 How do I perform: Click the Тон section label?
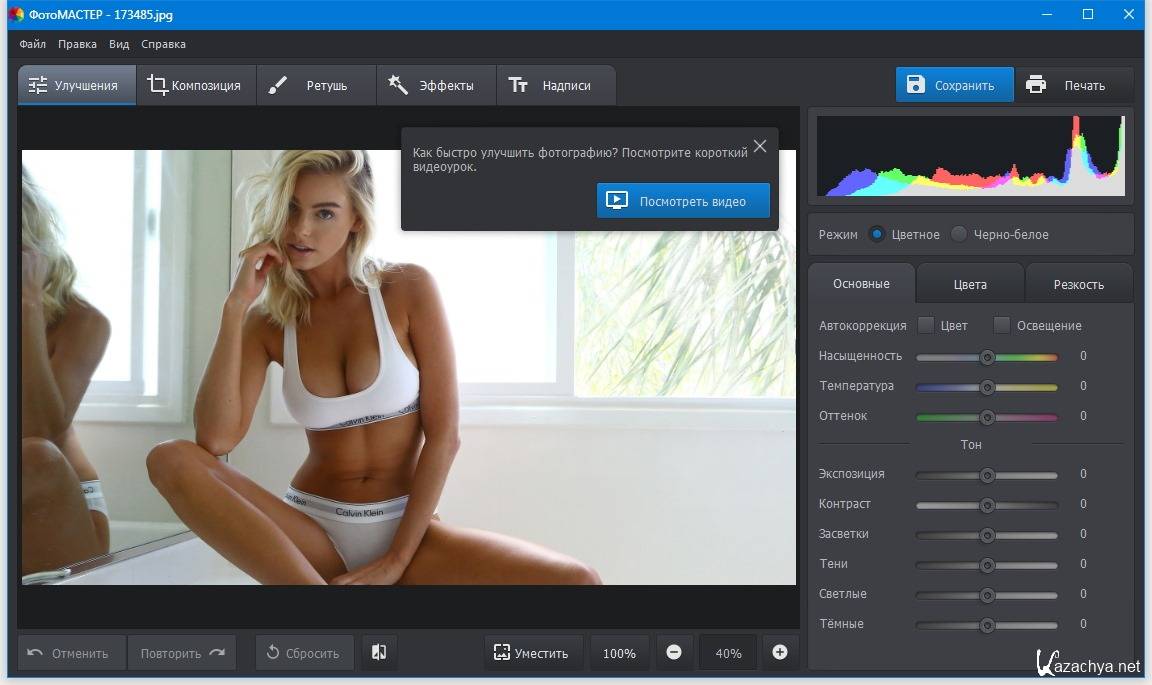tap(971, 445)
